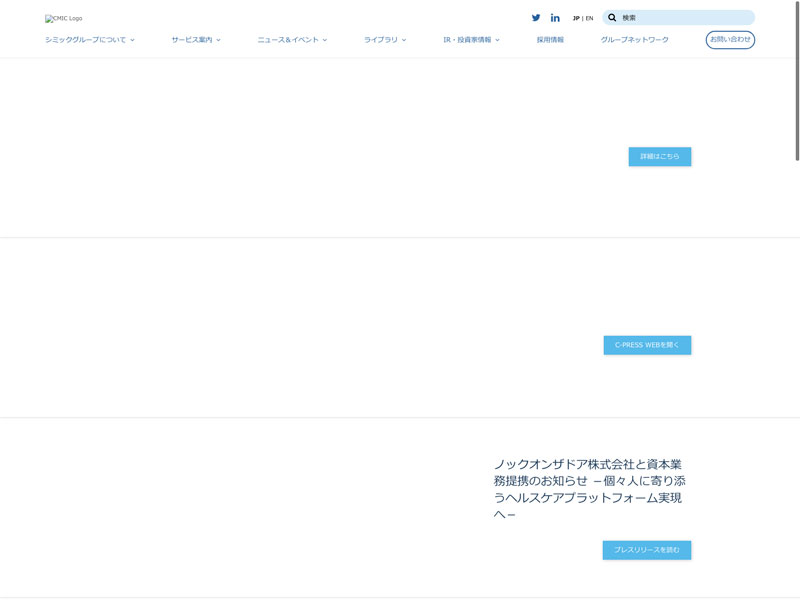Expand the サービス案内 dropdown
The width and height of the screenshot is (800, 600).
pyautogui.click(x=195, y=40)
